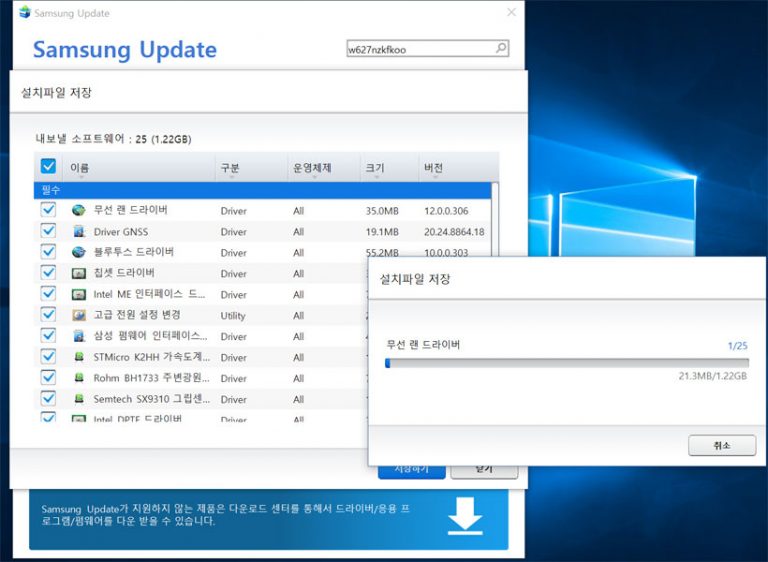The height and width of the screenshot is (562, 768).
Task: Click the download progress bar
Action: (567, 363)
